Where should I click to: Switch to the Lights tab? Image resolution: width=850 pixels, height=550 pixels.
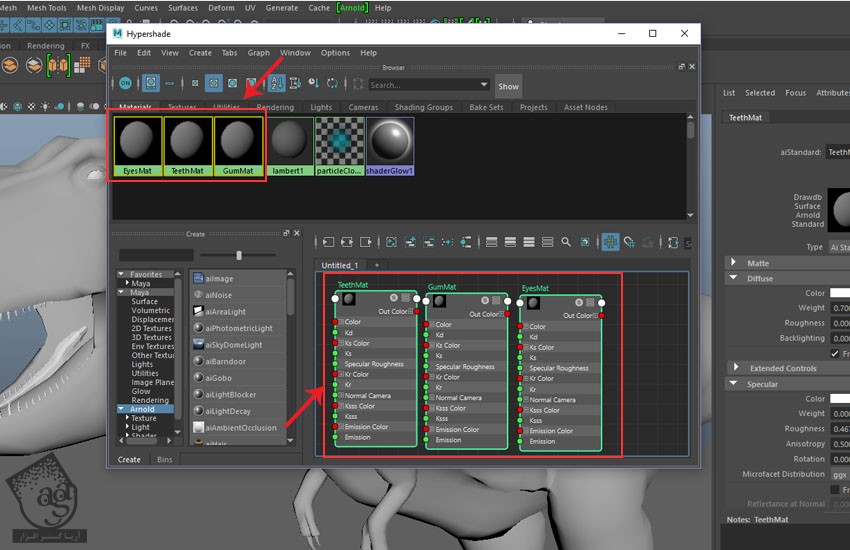pyautogui.click(x=321, y=107)
